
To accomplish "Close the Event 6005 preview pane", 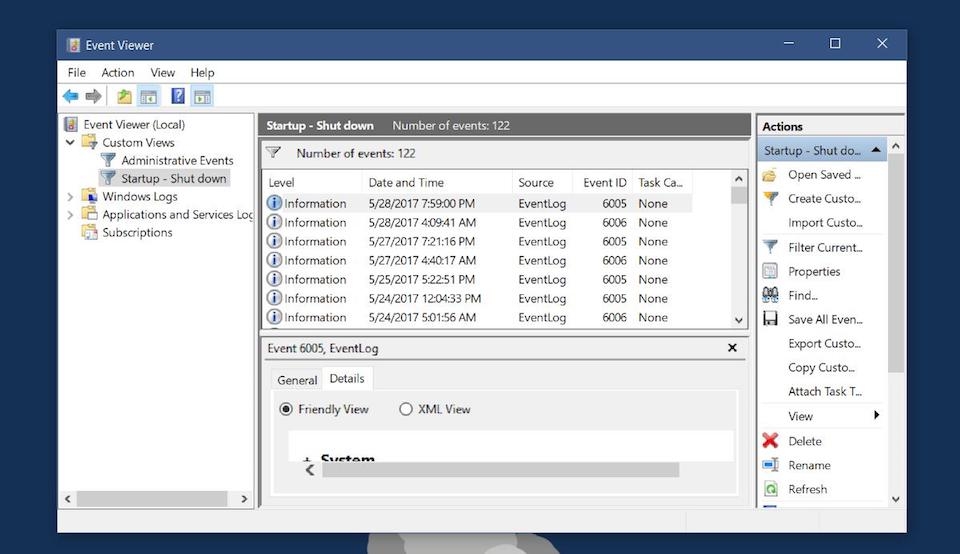I will [x=732, y=348].
